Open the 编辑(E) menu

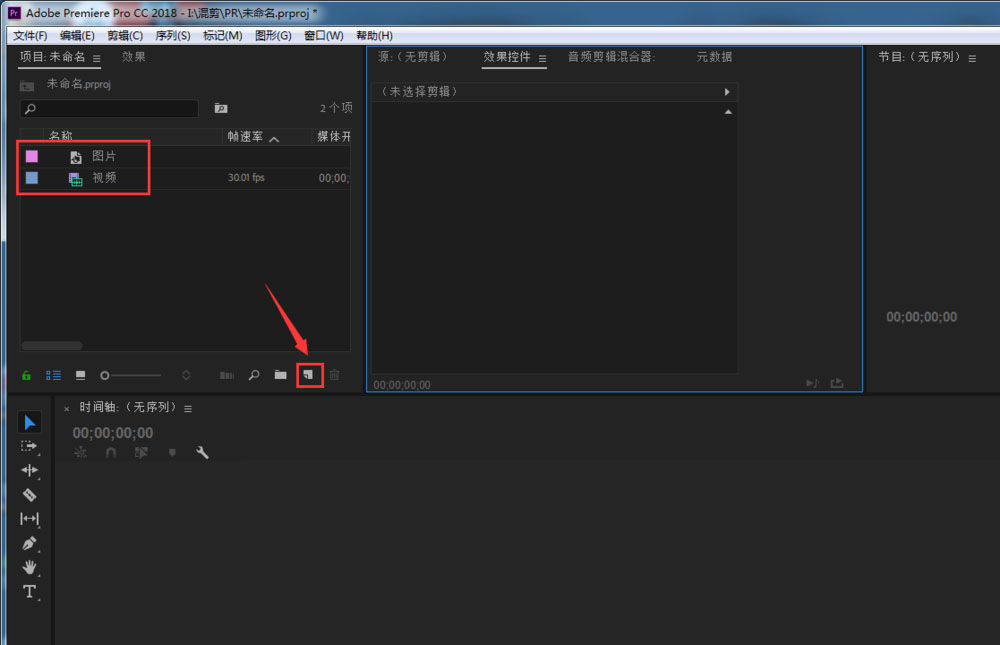coord(77,36)
